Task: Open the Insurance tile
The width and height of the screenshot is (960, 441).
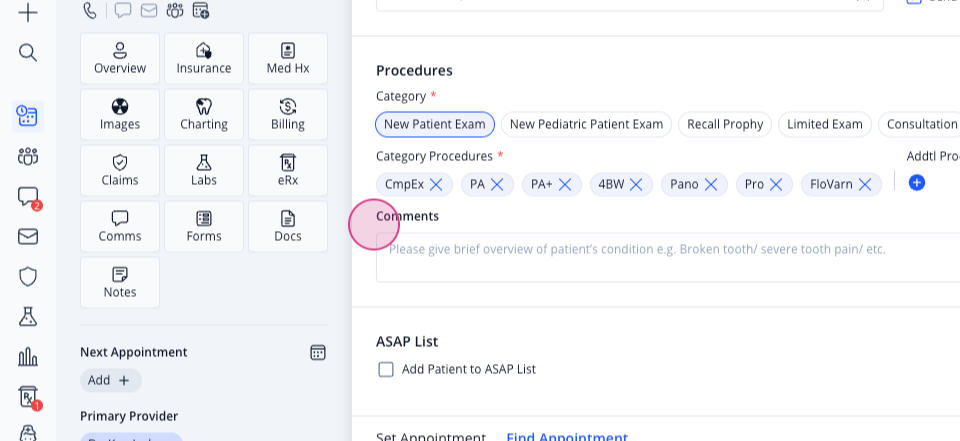Action: point(204,59)
